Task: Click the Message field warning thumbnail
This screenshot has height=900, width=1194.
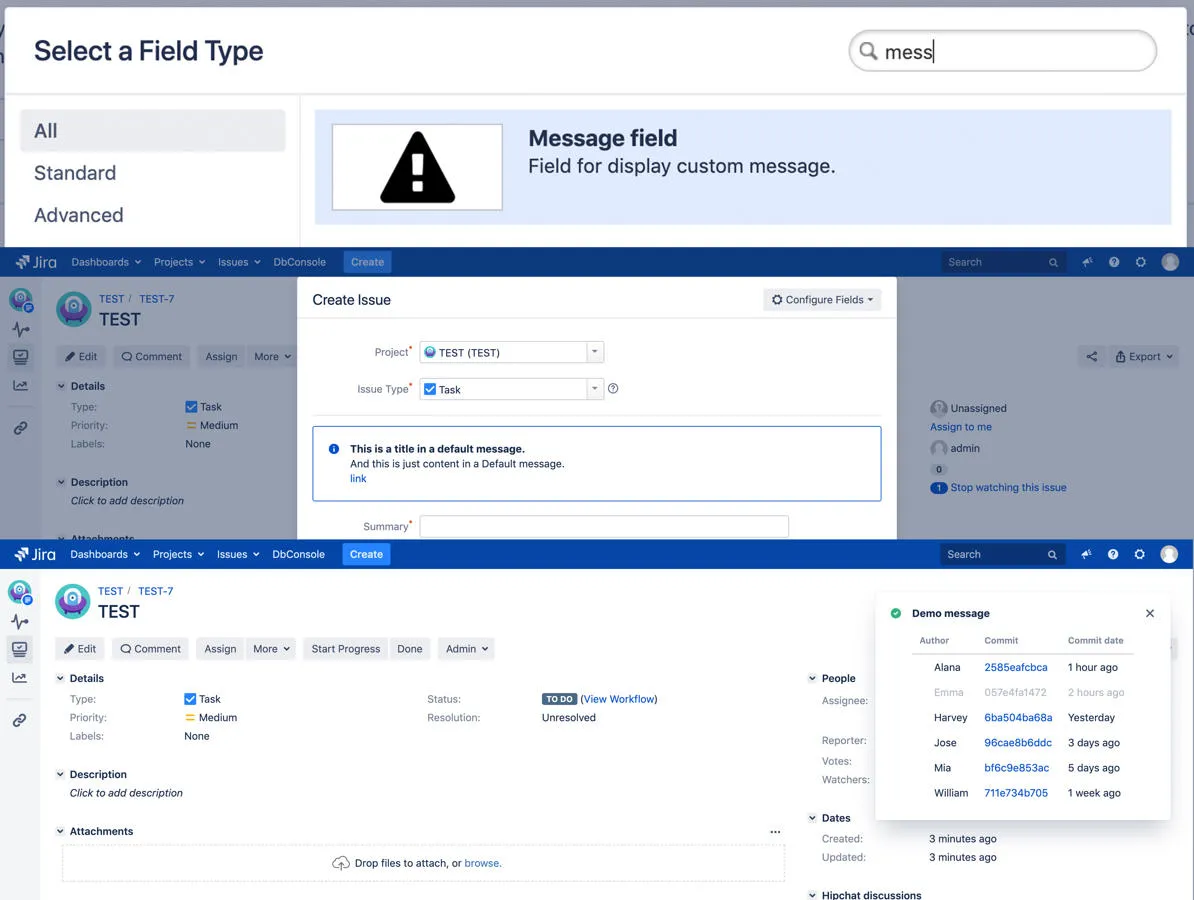Action: point(417,167)
